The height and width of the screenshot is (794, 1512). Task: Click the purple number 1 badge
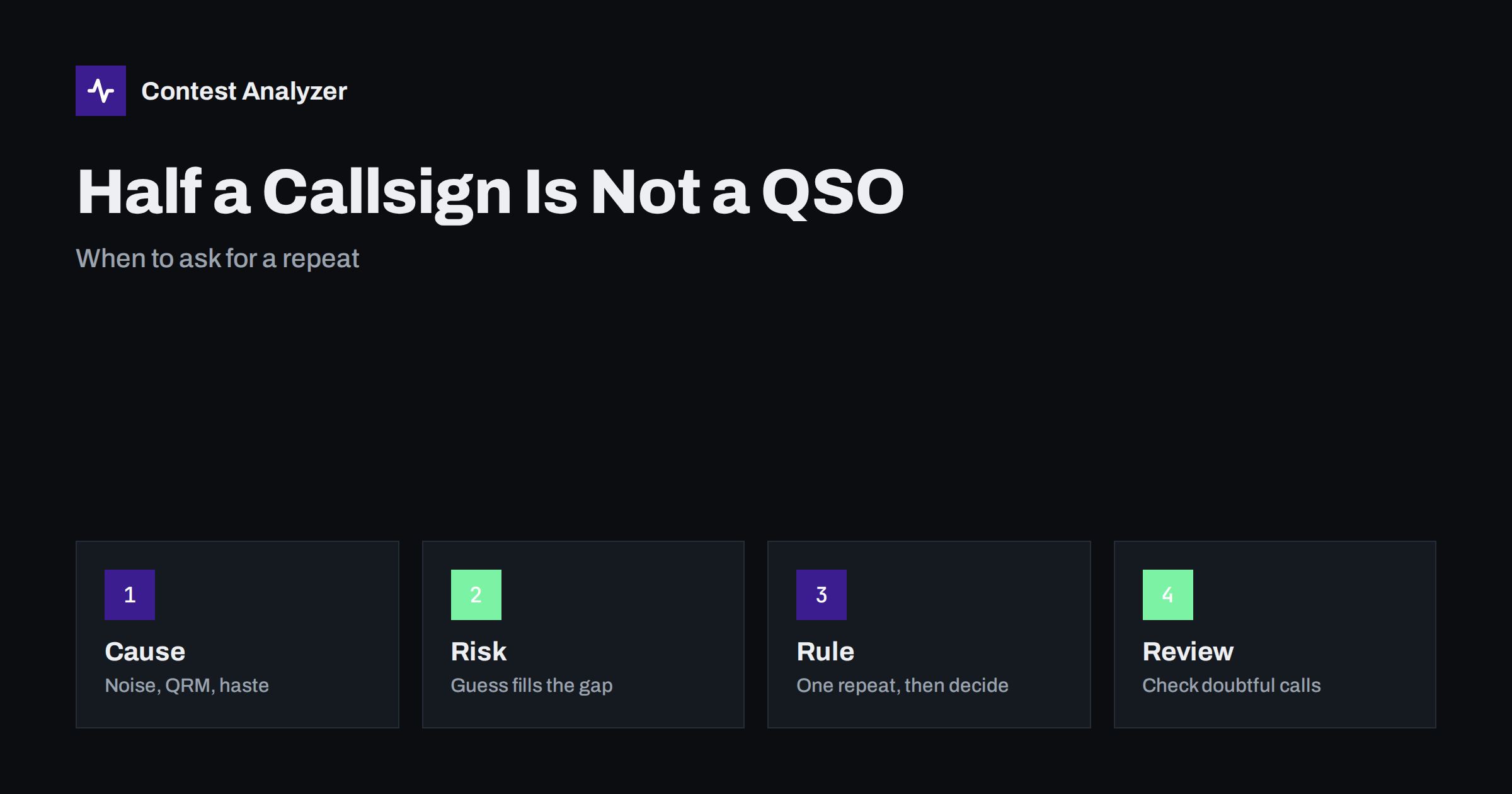130,595
